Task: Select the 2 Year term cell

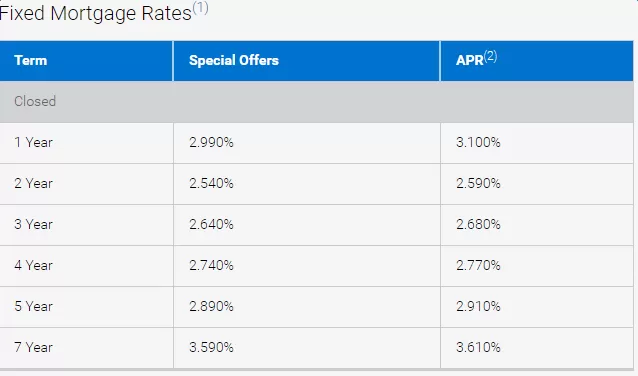Action: point(86,184)
